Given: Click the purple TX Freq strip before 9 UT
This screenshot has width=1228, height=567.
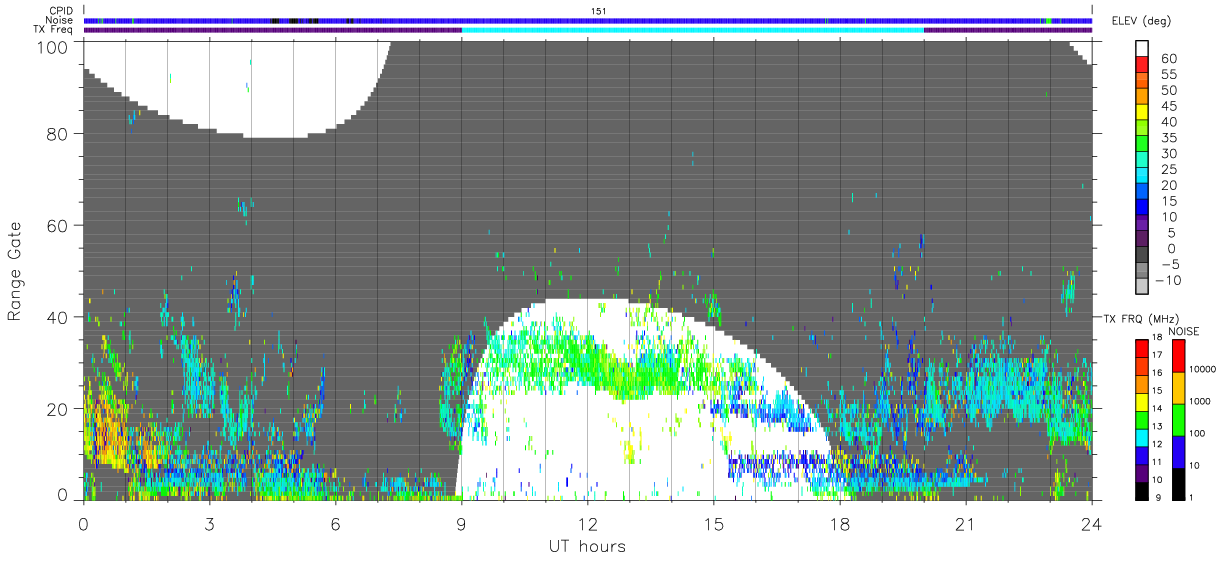Looking at the screenshot, I should coord(273,30).
